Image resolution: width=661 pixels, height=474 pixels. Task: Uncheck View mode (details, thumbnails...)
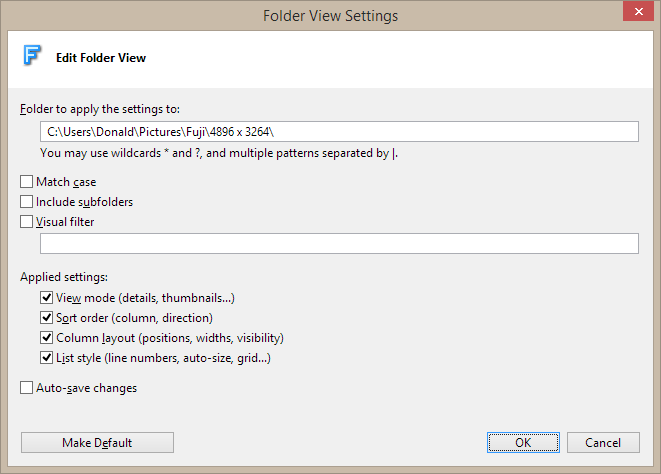point(47,298)
